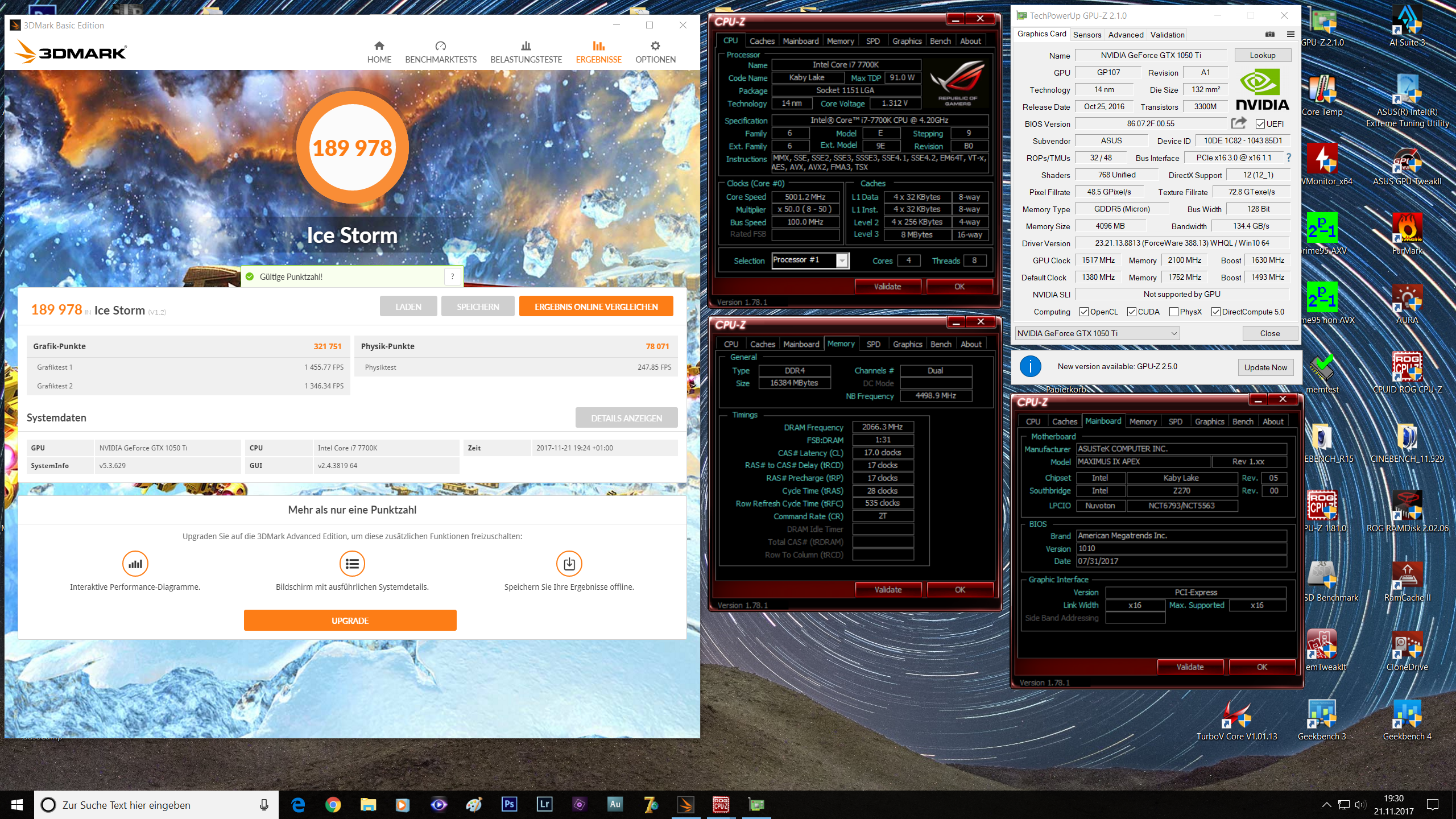Click the Physiktest row showing 247.85 FPS
Viewport: 1456px width, 819px height.
point(516,367)
